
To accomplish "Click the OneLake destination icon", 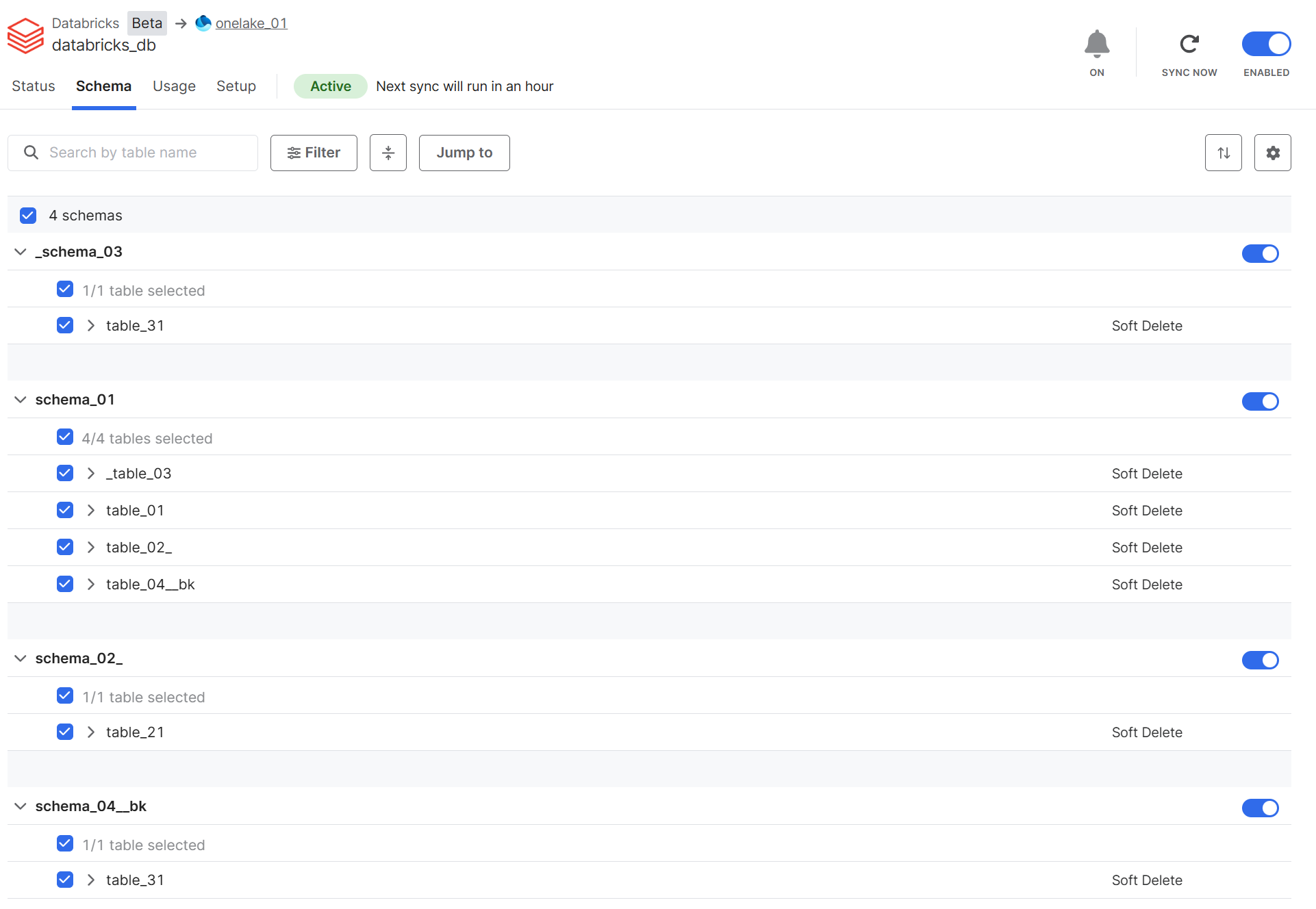I will (203, 23).
